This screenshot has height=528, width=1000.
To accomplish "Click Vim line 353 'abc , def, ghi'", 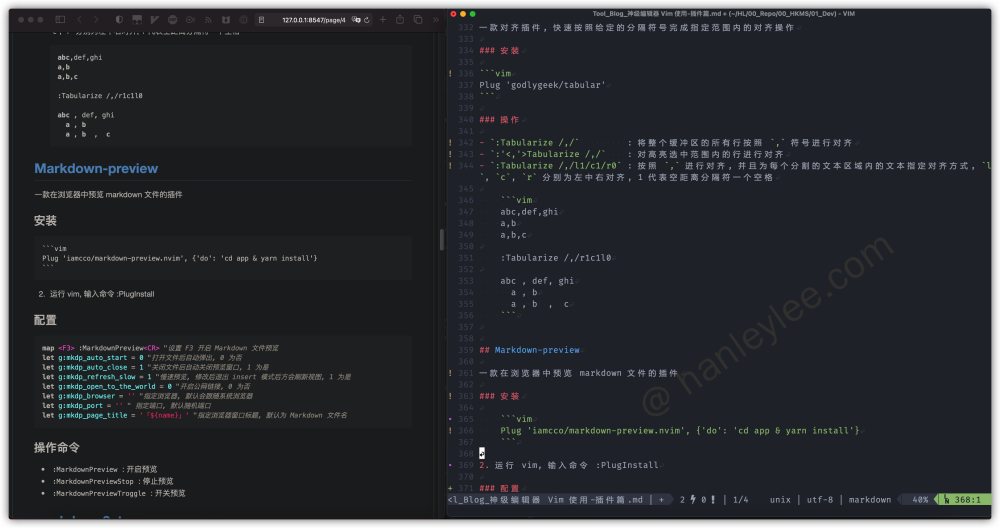I will coord(537,281).
